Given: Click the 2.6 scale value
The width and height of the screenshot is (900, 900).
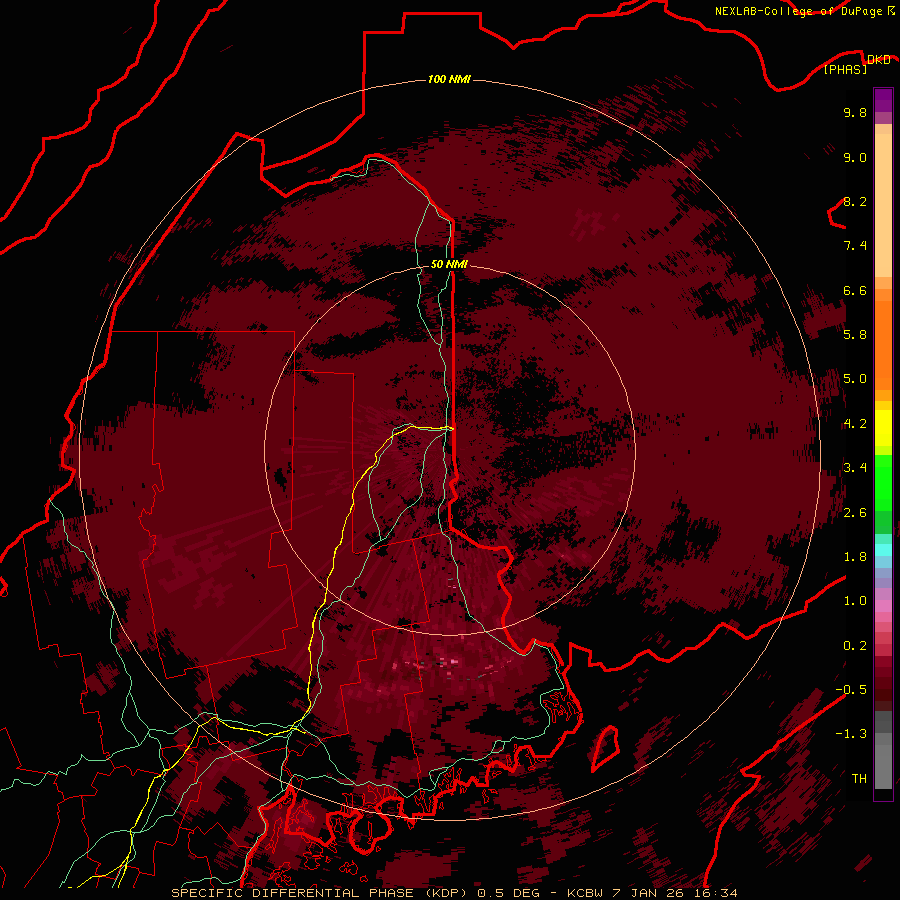Looking at the screenshot, I should coord(855,513).
